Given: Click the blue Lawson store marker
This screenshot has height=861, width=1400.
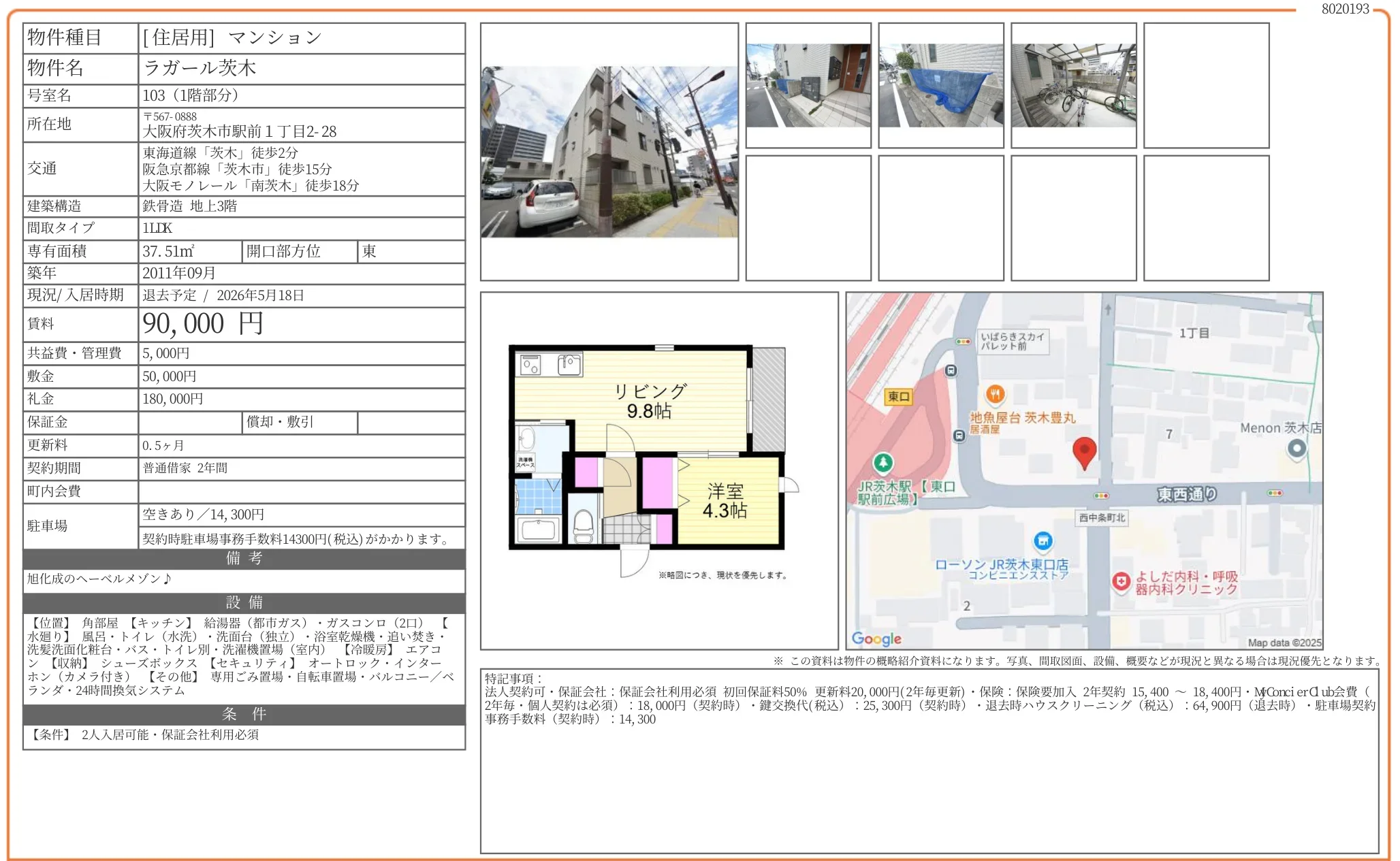Looking at the screenshot, I should 1043,541.
